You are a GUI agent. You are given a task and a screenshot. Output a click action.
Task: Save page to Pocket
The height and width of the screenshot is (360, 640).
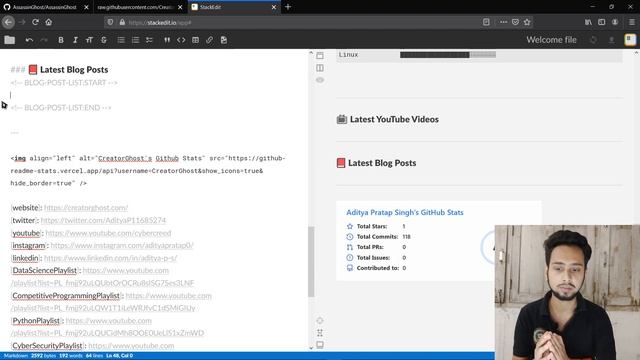click(x=516, y=22)
